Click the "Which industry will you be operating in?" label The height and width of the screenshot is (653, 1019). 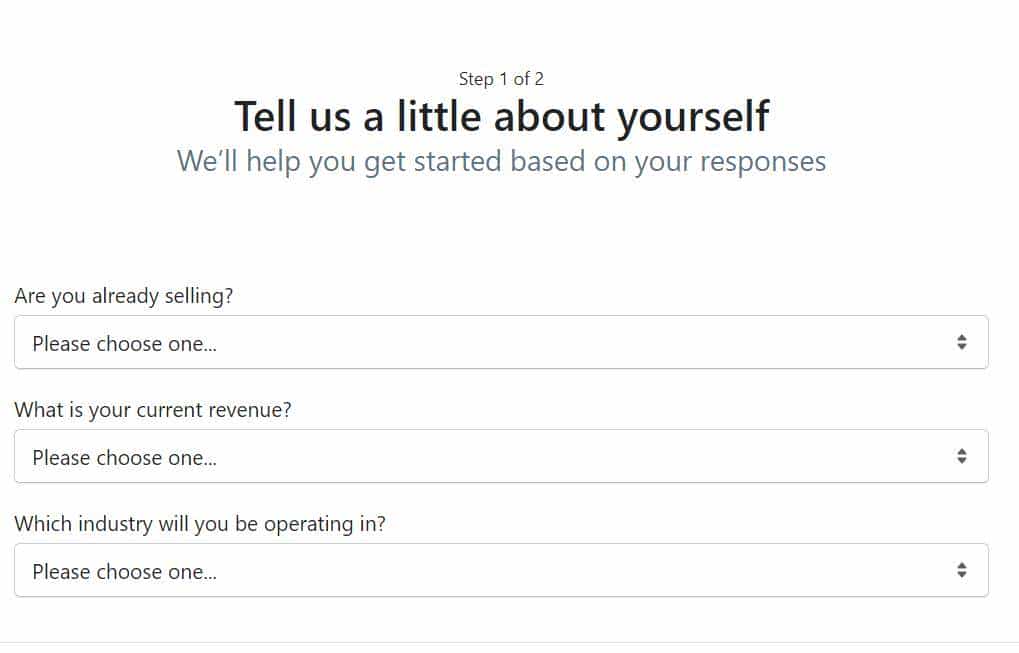pyautogui.click(x=200, y=524)
